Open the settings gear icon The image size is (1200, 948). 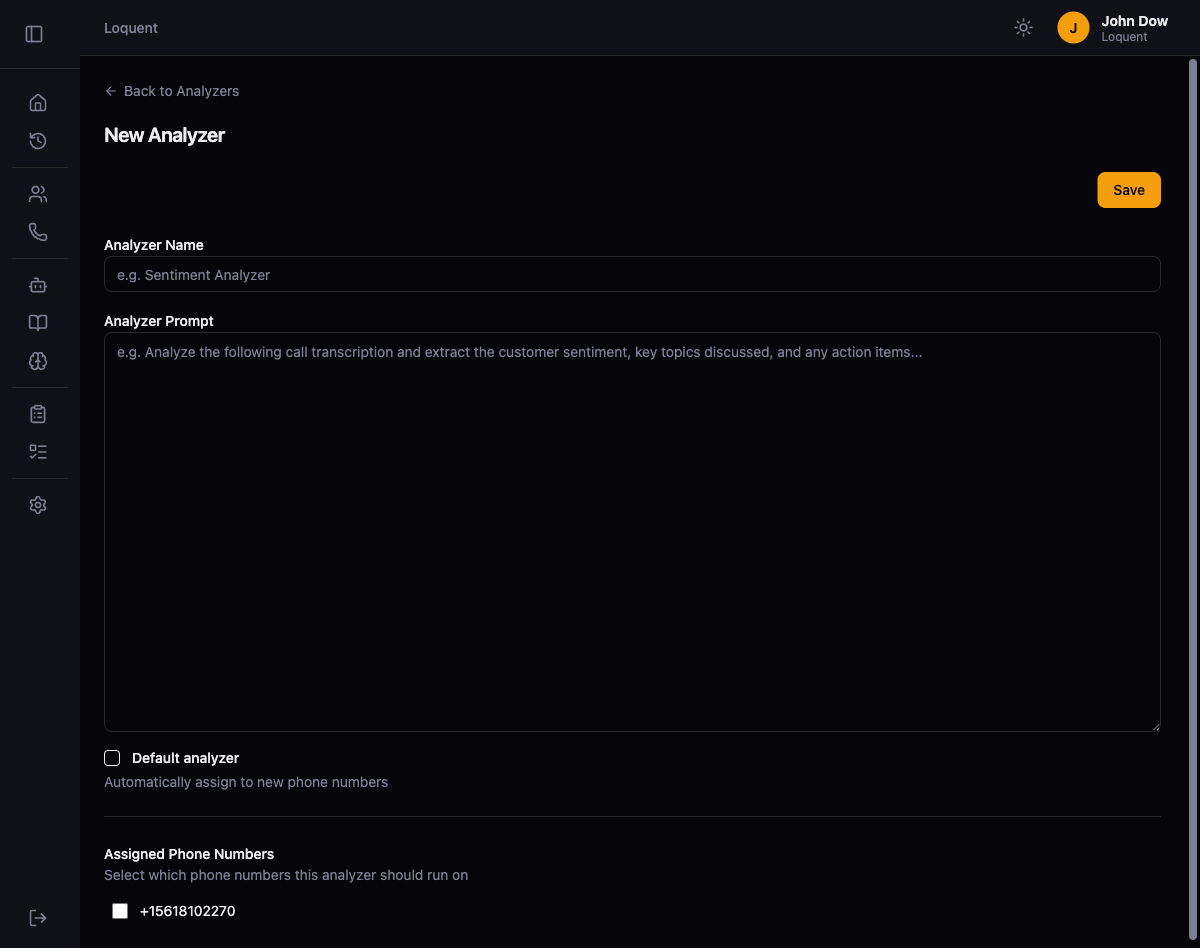38,505
